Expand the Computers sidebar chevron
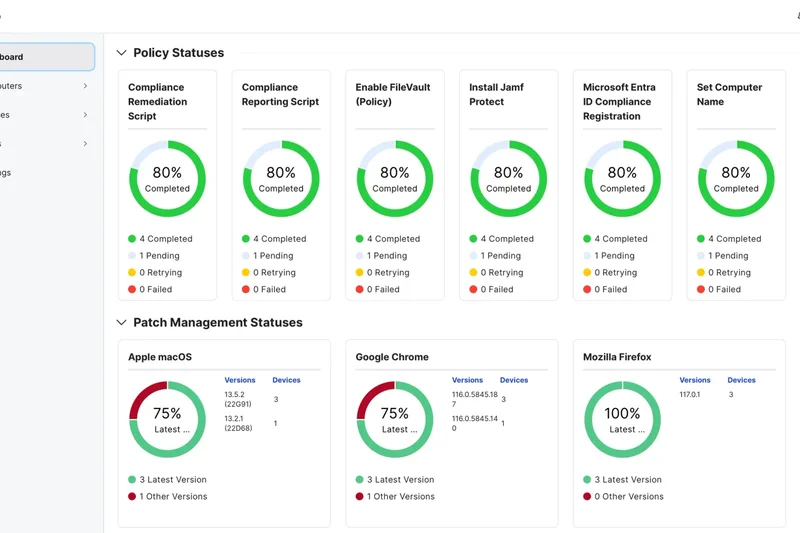800x533 pixels. click(x=85, y=86)
